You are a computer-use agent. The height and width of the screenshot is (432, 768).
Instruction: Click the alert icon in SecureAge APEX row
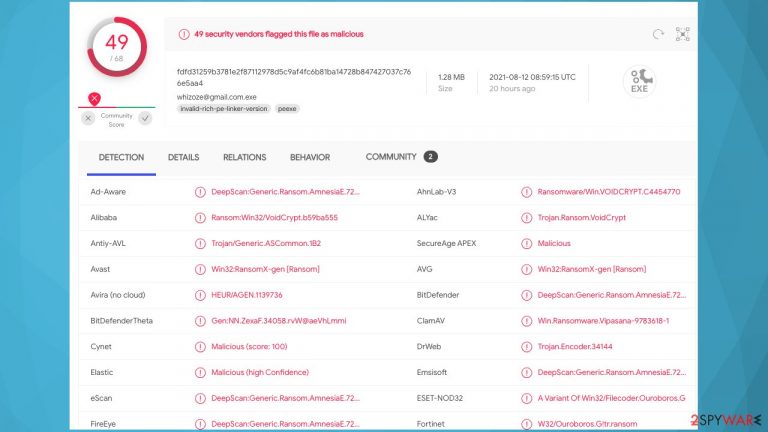[527, 243]
